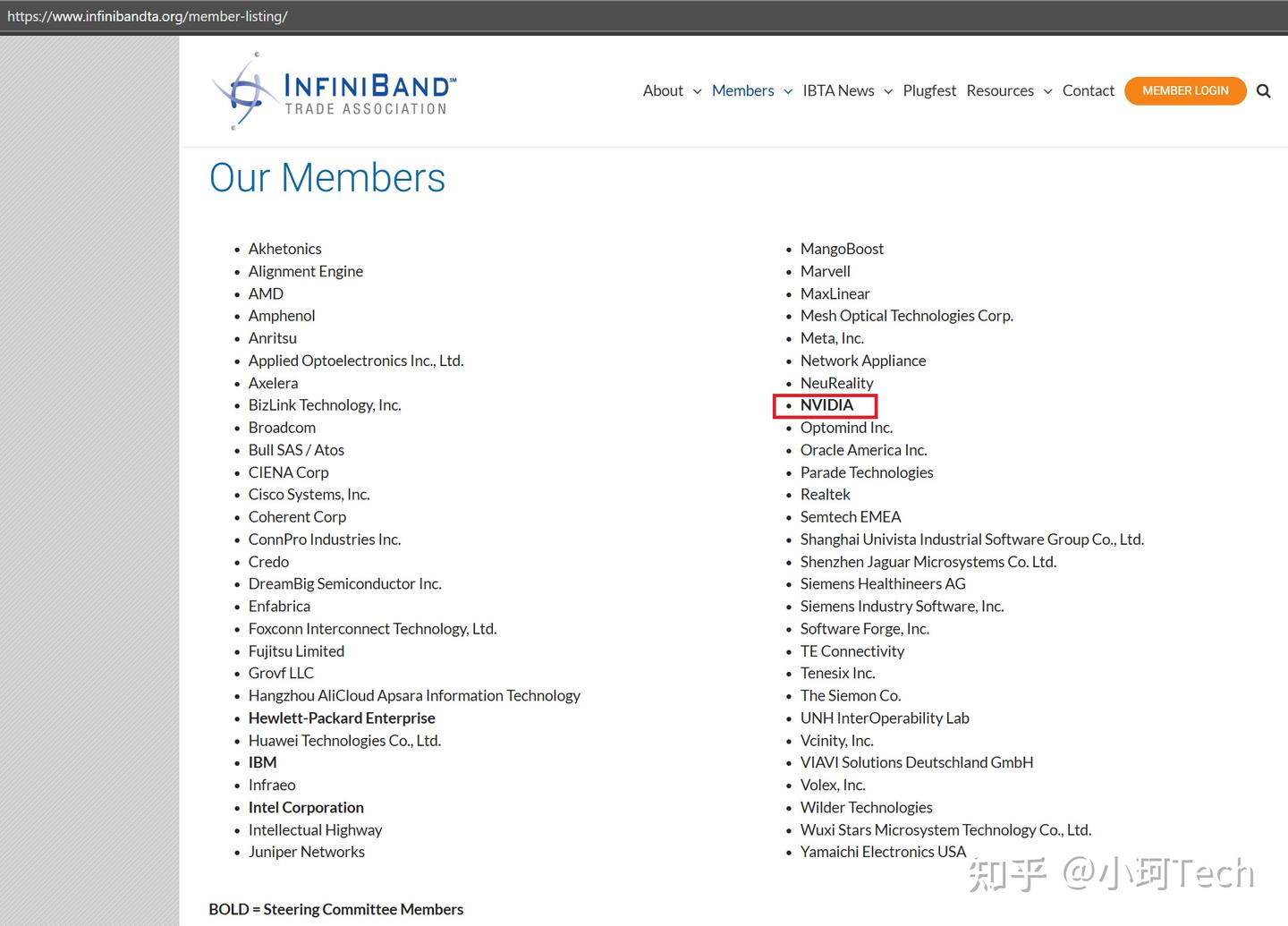Select Oracle America Inc.
Image resolution: width=1288 pixels, height=926 pixels.
863,450
